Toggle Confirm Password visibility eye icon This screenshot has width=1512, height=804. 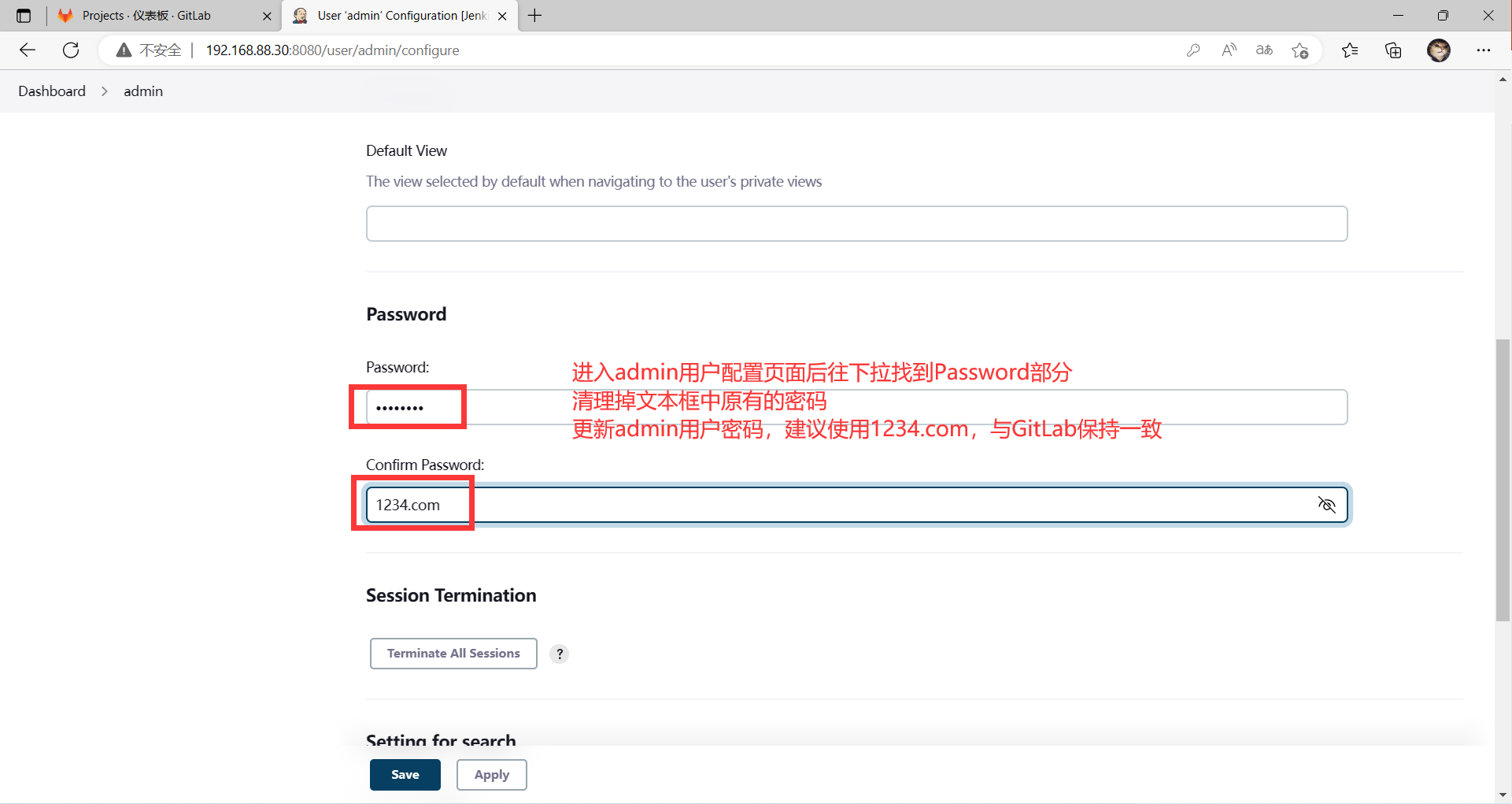click(1327, 505)
